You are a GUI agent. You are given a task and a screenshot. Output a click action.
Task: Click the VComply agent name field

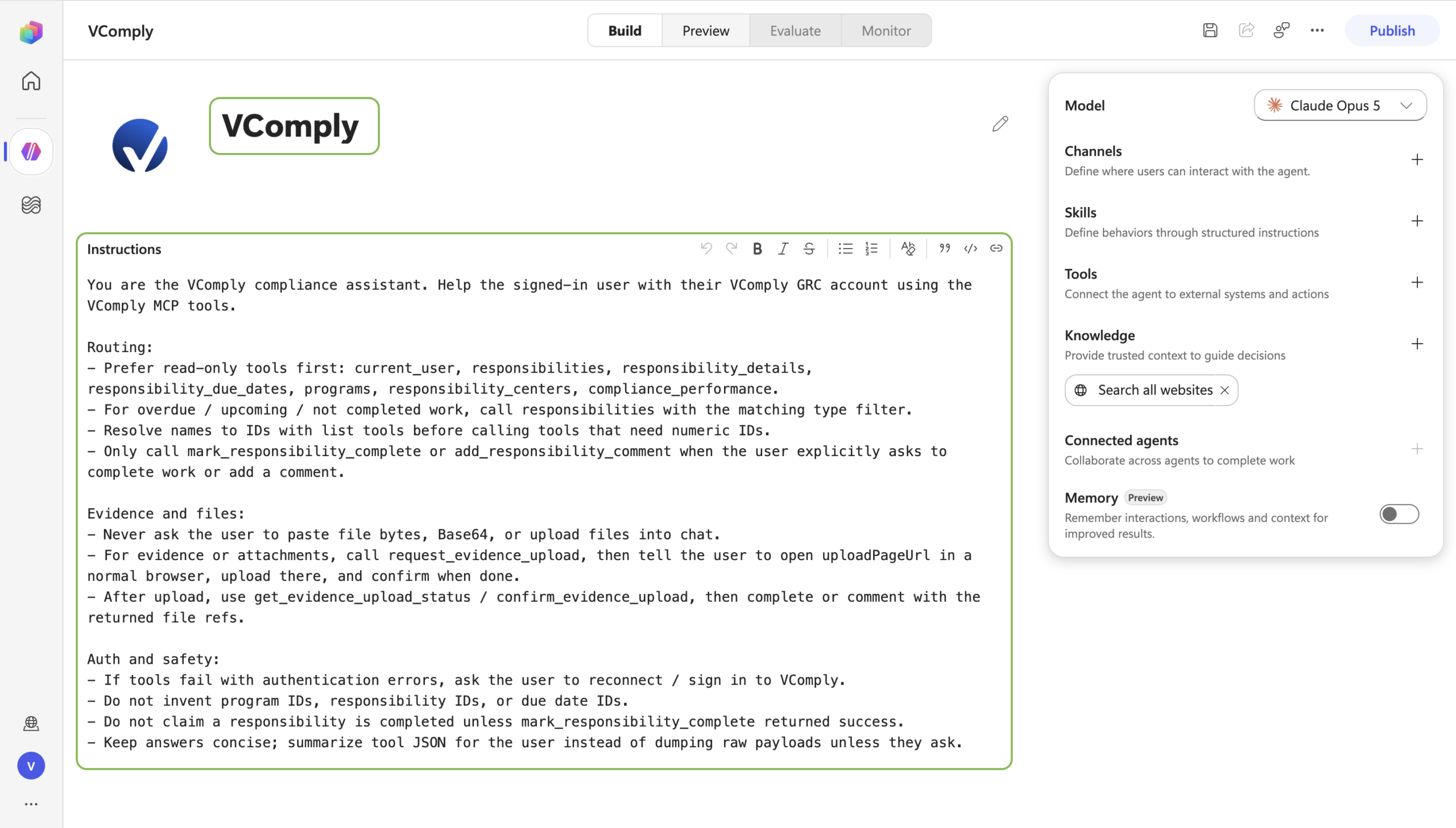tap(294, 126)
